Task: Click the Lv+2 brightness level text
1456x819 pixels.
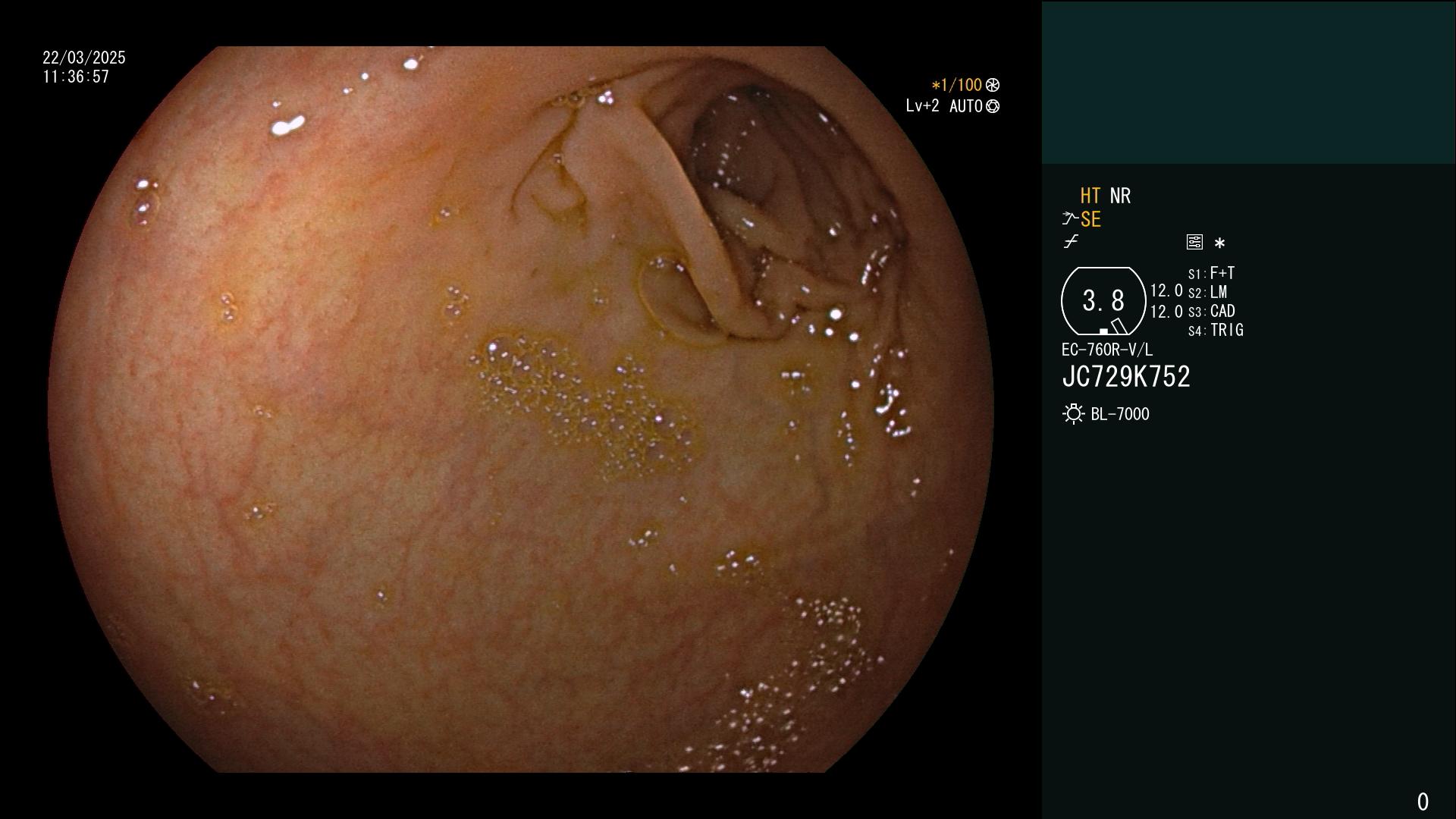Action: tap(922, 106)
